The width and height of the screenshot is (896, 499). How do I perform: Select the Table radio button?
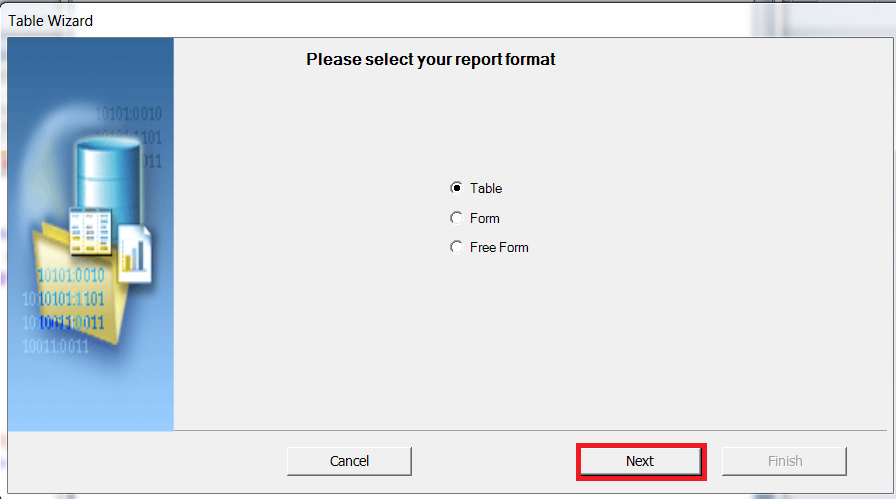457,188
